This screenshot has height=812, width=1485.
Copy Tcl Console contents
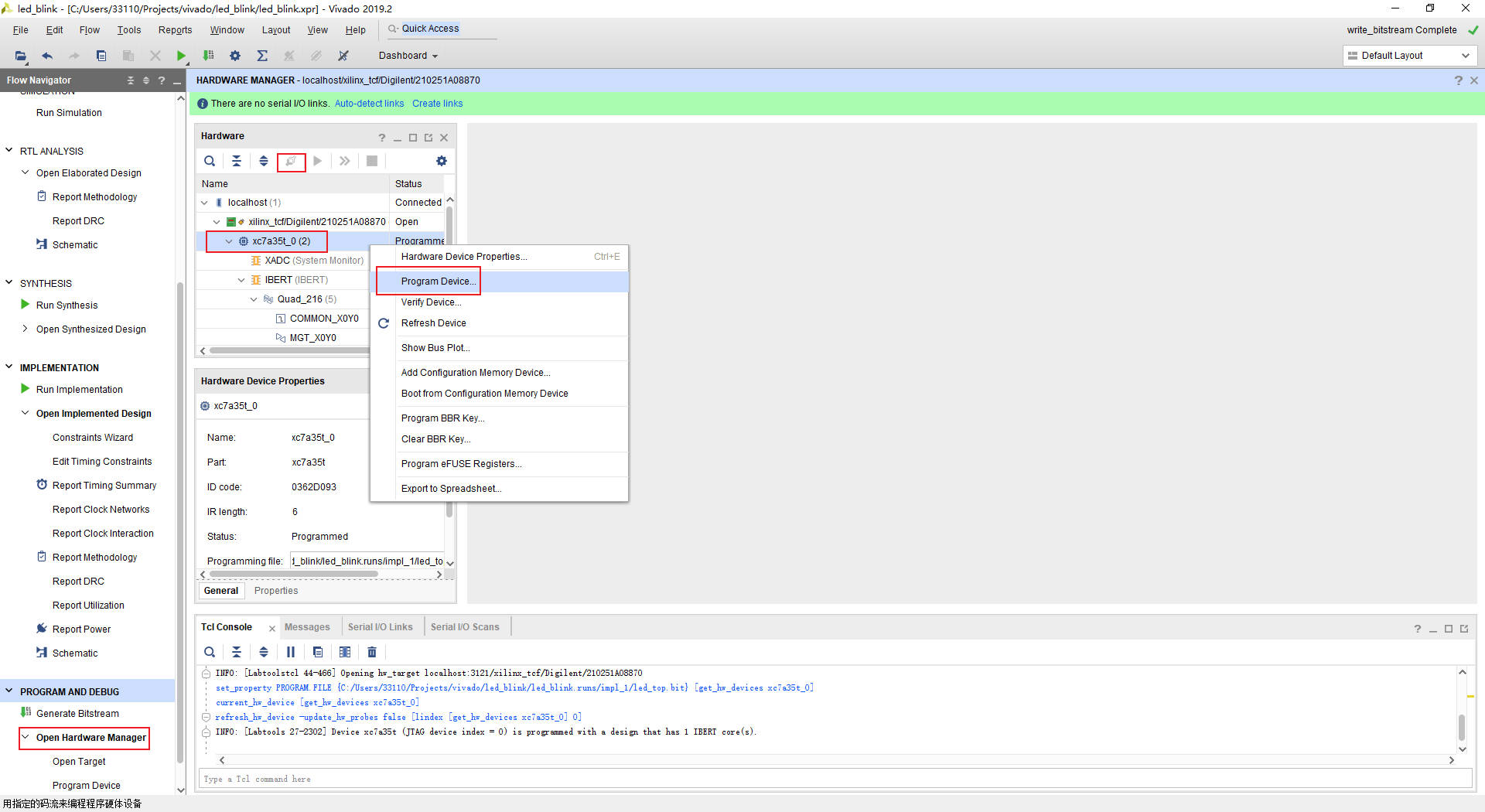click(x=318, y=652)
